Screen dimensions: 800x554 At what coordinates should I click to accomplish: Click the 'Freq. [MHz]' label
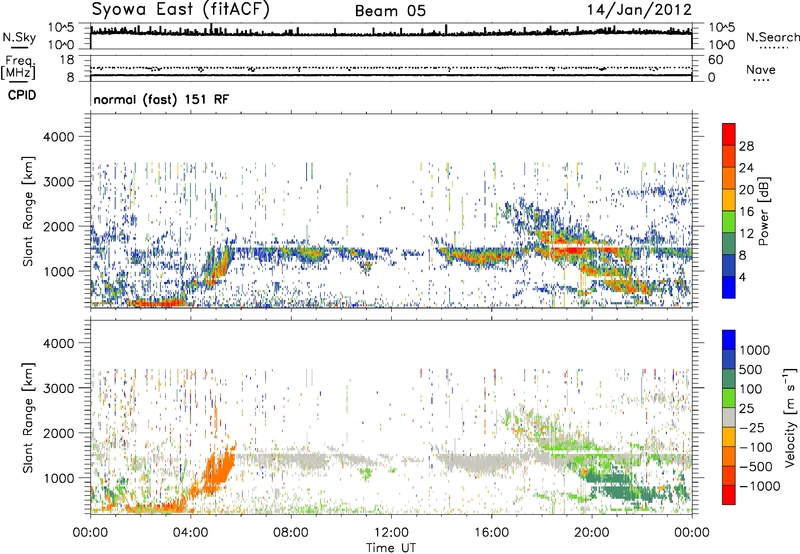[x=18, y=68]
